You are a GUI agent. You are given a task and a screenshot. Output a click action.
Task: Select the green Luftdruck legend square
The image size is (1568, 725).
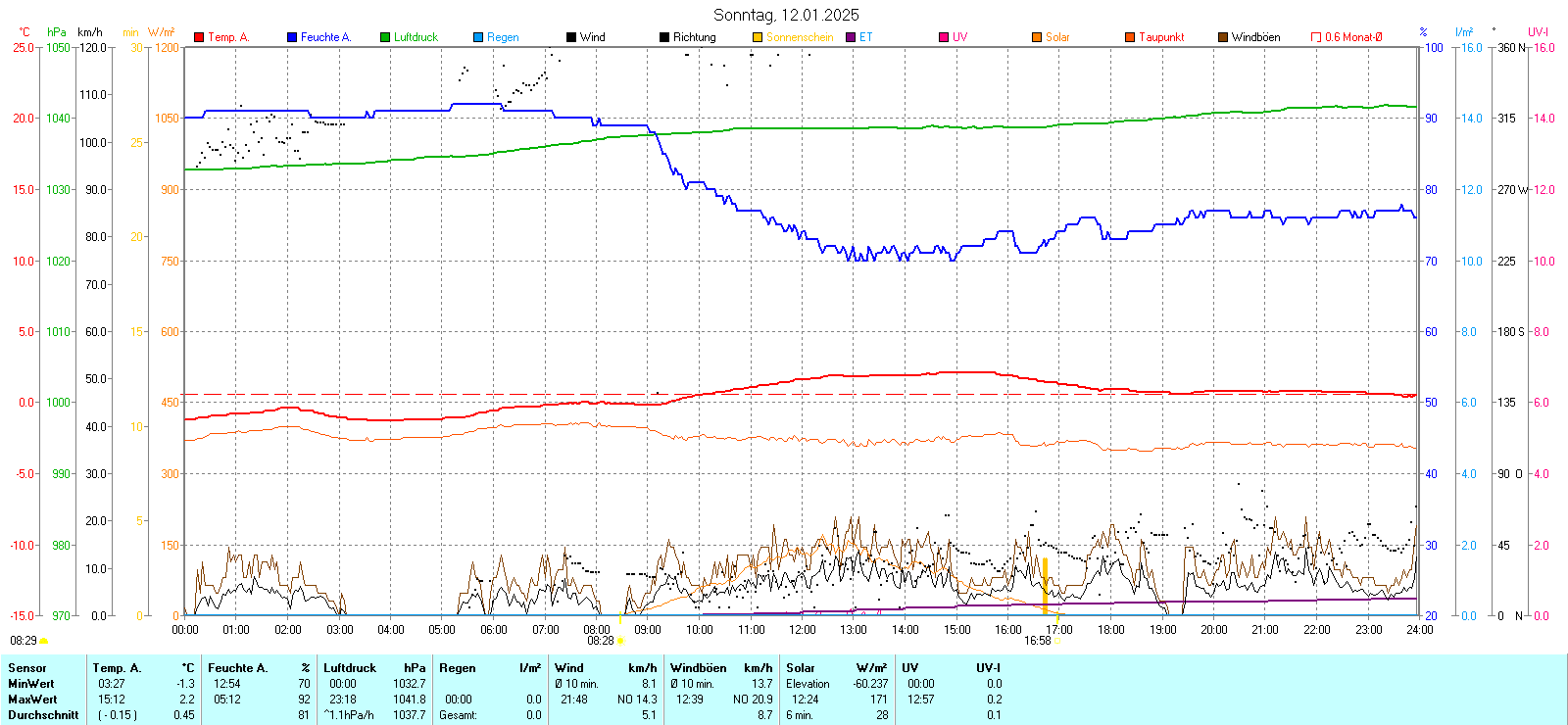pyautogui.click(x=385, y=37)
